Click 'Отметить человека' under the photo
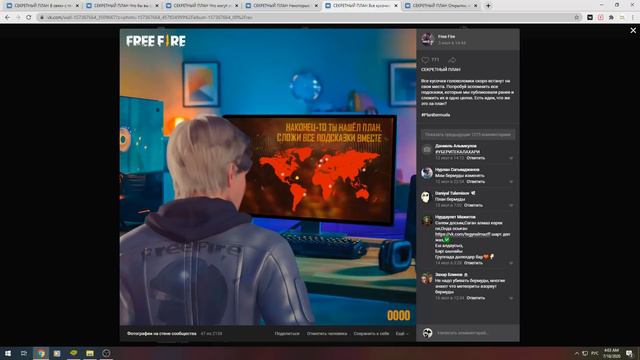Viewport: 640px width, 360px height. 327,333
